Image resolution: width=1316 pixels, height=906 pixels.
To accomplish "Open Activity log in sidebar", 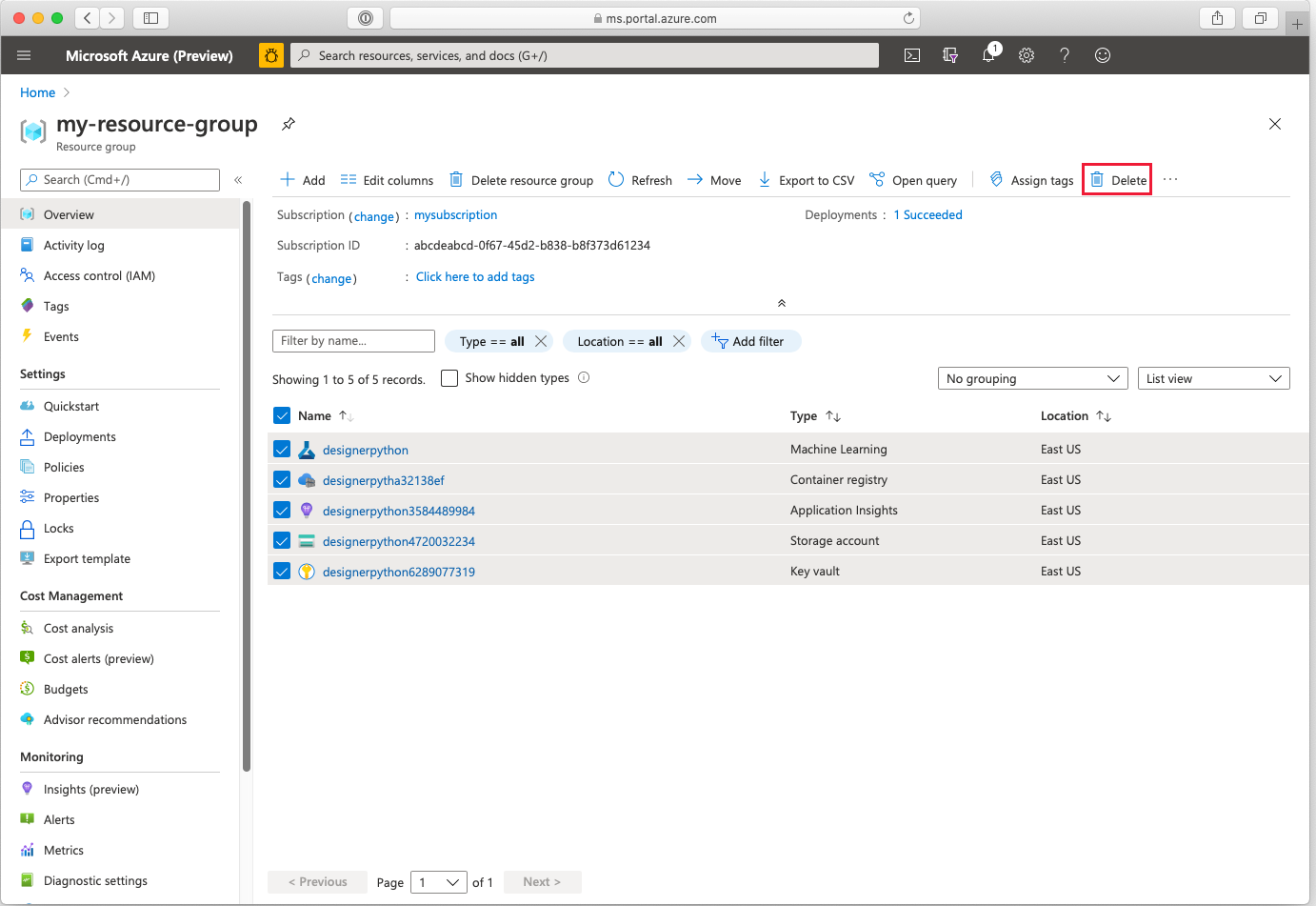I will click(73, 245).
